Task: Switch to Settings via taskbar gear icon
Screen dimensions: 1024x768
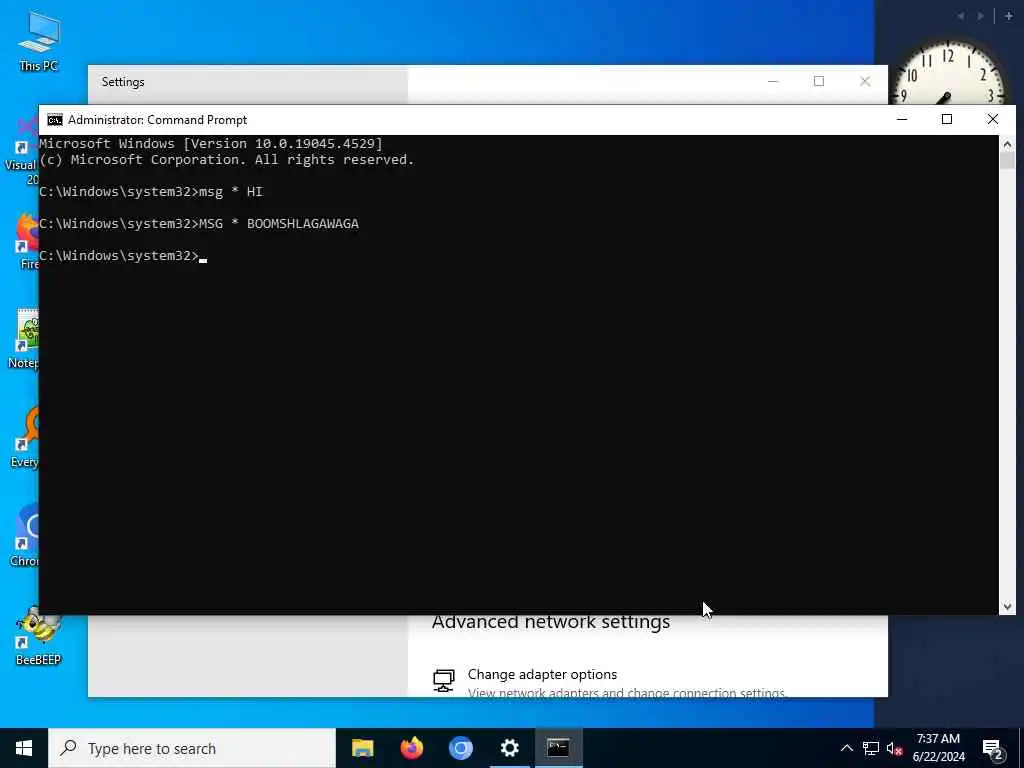Action: pos(509,748)
